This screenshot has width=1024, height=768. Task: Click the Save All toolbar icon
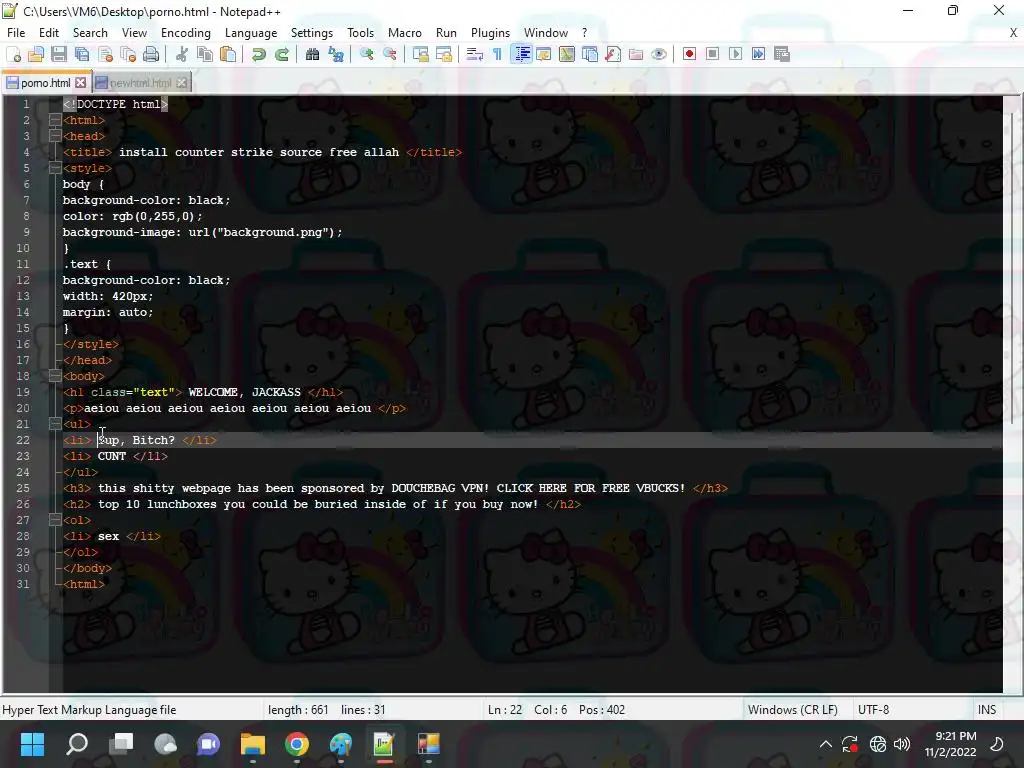pyautogui.click(x=82, y=54)
